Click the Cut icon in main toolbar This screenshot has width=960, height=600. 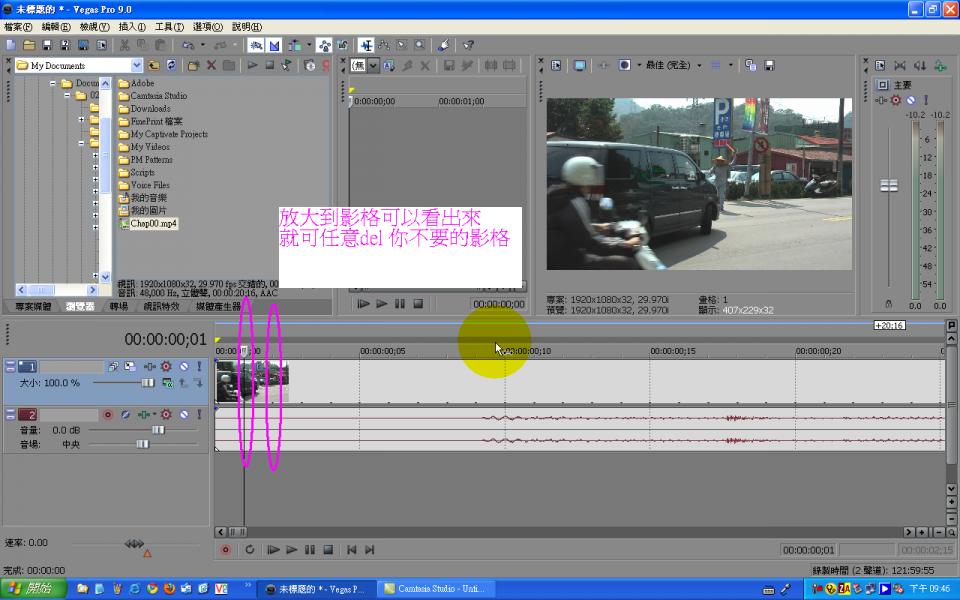point(124,45)
